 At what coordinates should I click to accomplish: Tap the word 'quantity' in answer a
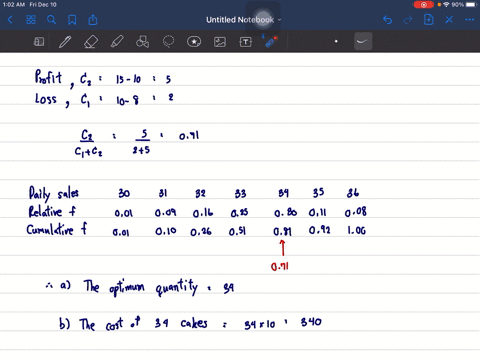click(x=177, y=288)
